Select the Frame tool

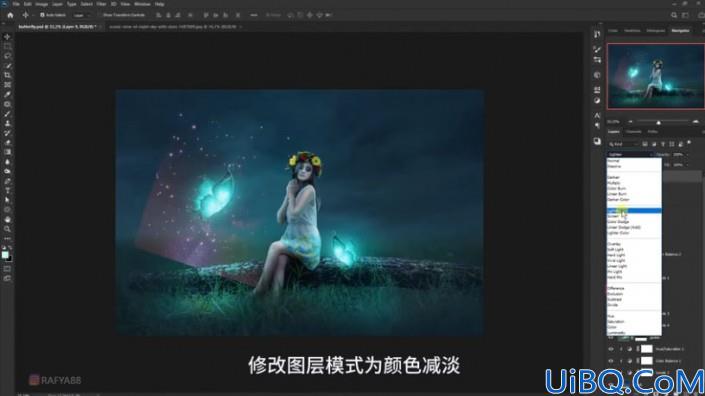click(x=7, y=85)
